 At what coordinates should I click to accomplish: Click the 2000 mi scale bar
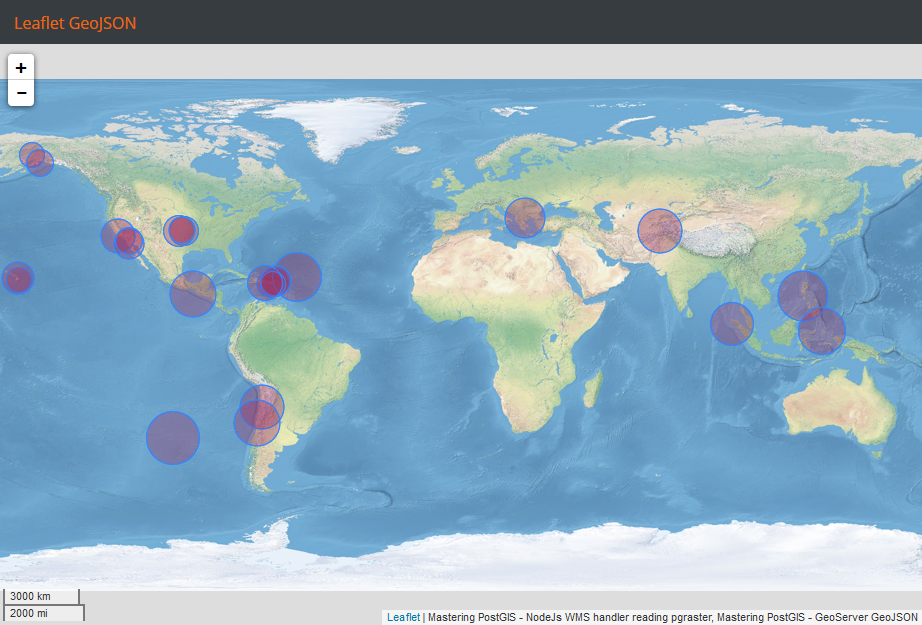pos(44,613)
